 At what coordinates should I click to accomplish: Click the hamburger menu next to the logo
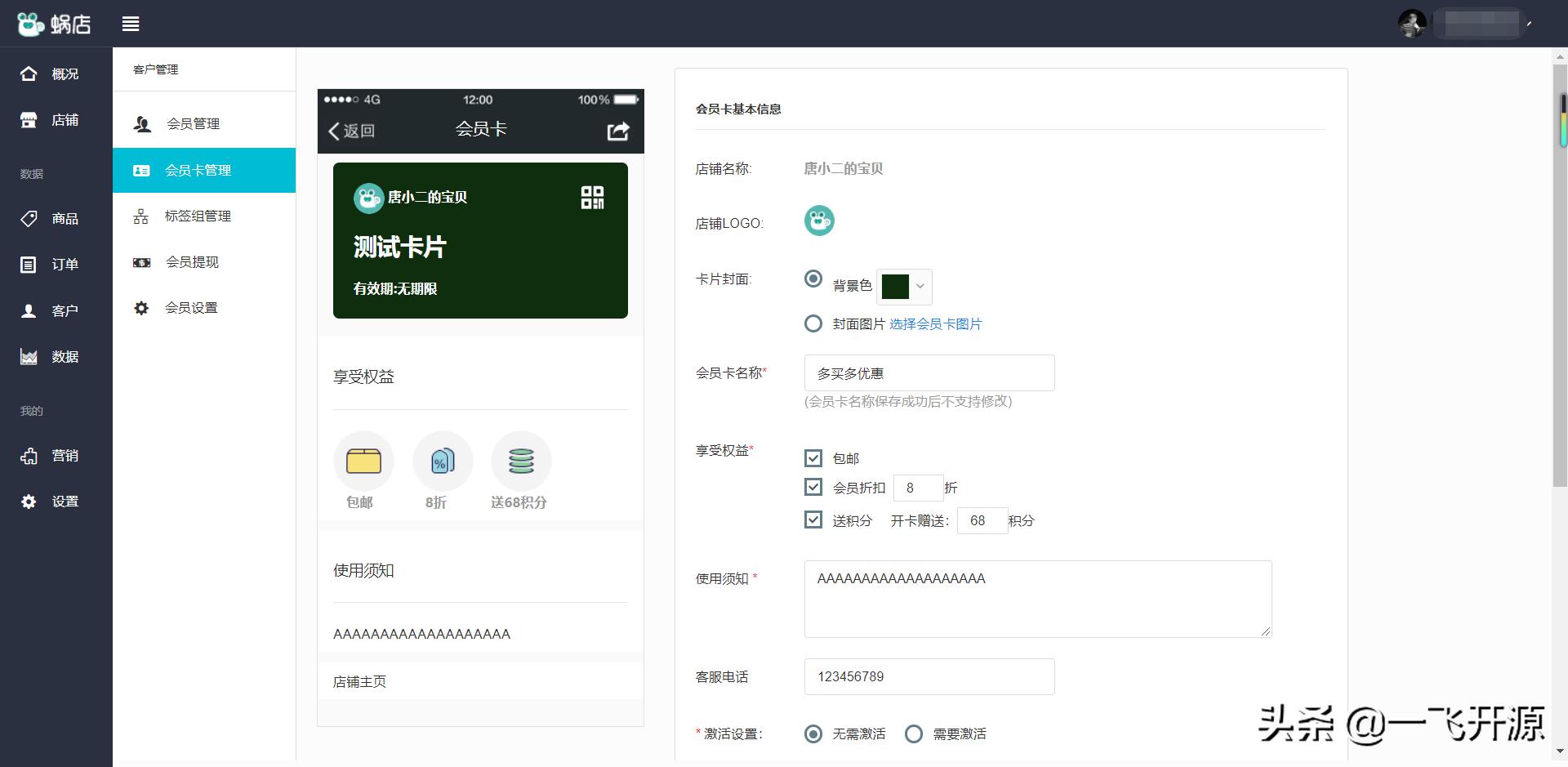click(130, 24)
